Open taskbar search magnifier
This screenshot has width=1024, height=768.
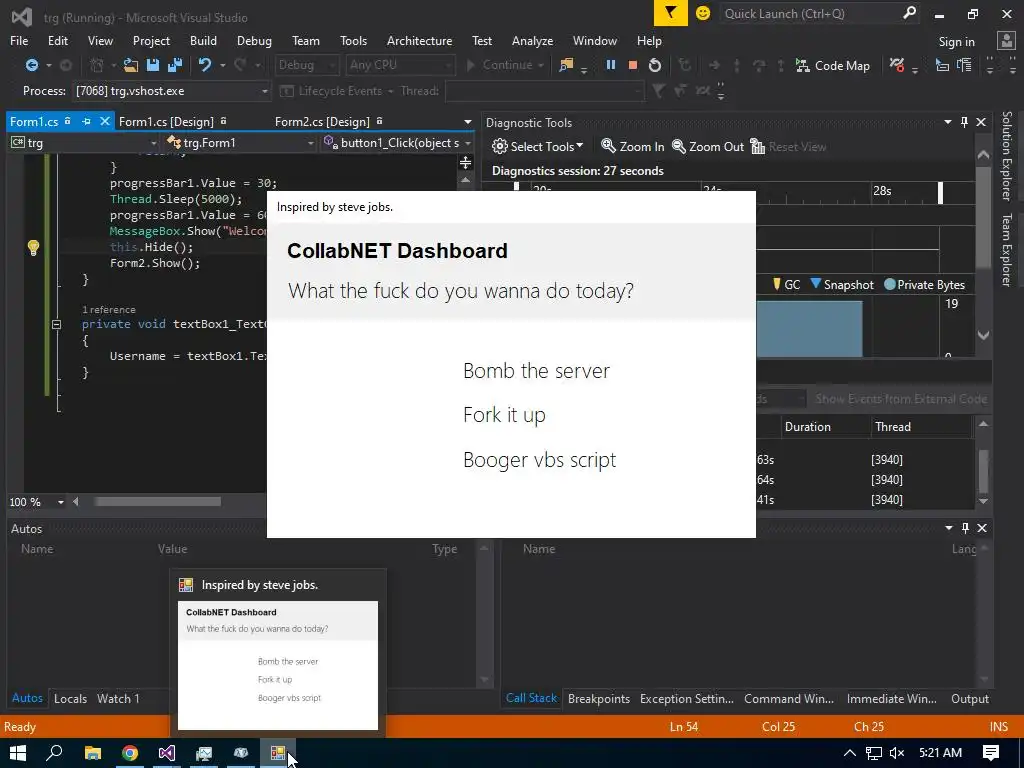point(55,753)
